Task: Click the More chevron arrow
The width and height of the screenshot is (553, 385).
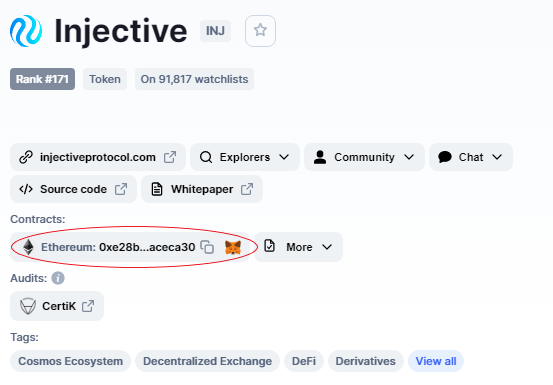Action: (327, 247)
